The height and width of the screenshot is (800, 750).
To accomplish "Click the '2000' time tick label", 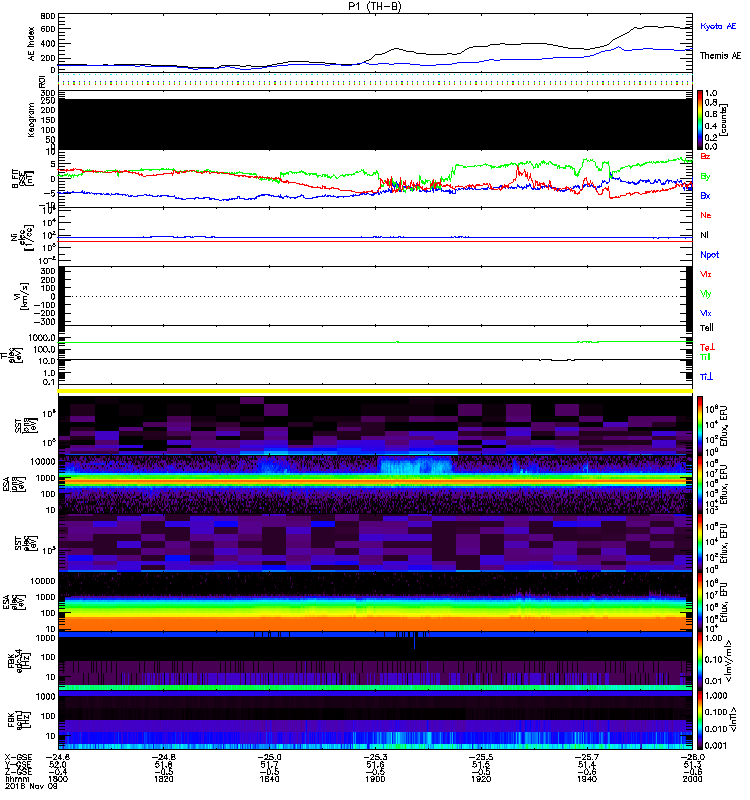I will pos(692,779).
